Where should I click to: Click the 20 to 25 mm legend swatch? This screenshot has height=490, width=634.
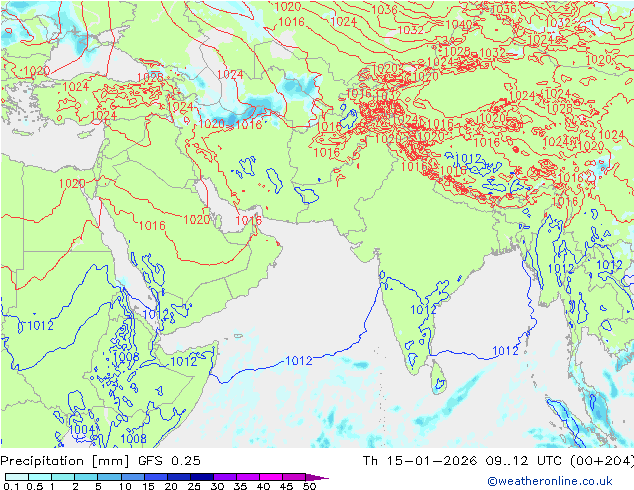(x=178, y=477)
